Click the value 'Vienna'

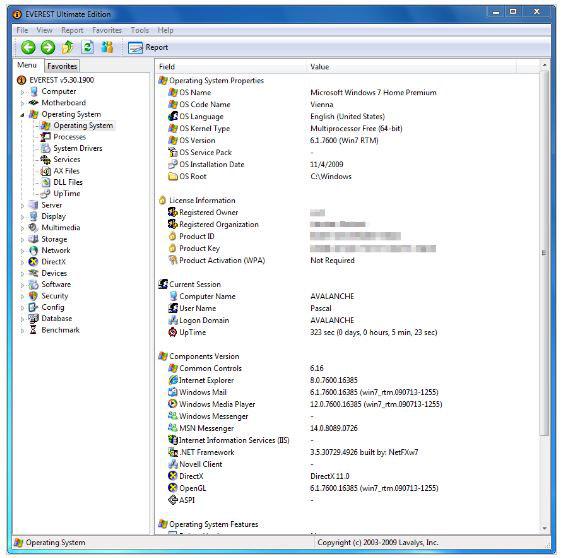click(x=322, y=104)
